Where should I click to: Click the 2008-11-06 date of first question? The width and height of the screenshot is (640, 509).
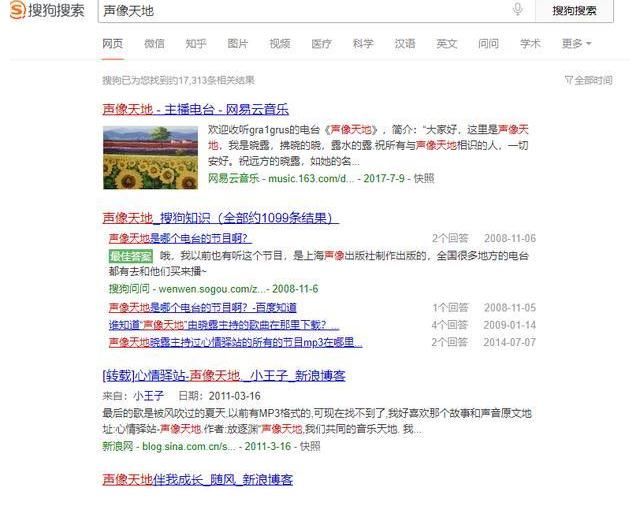click(x=510, y=238)
